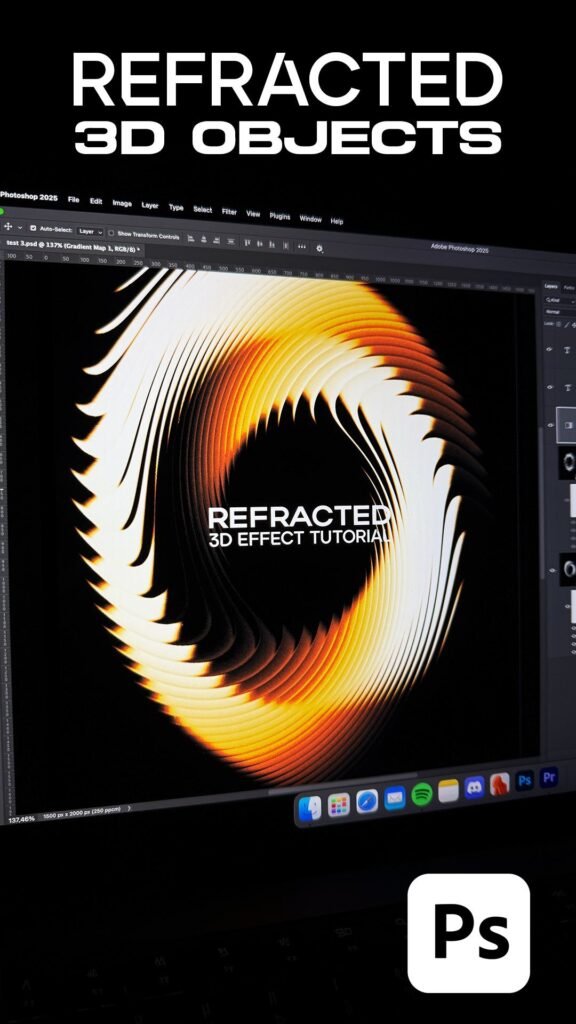Enable Show Transform Controls checkbox
This screenshot has height=1024, width=576.
click(x=112, y=232)
